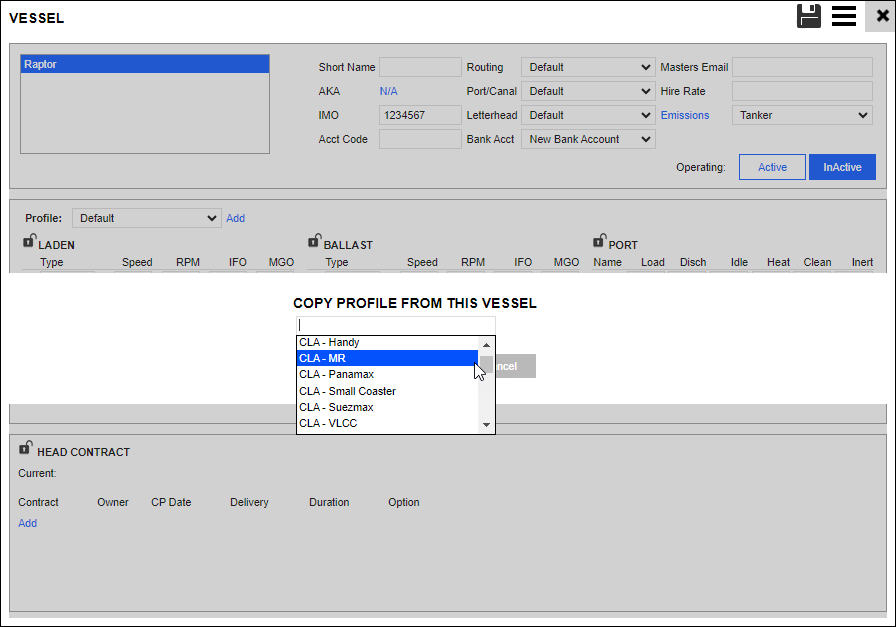
Task: Close the Vessel window
Action: pyautogui.click(x=881, y=16)
